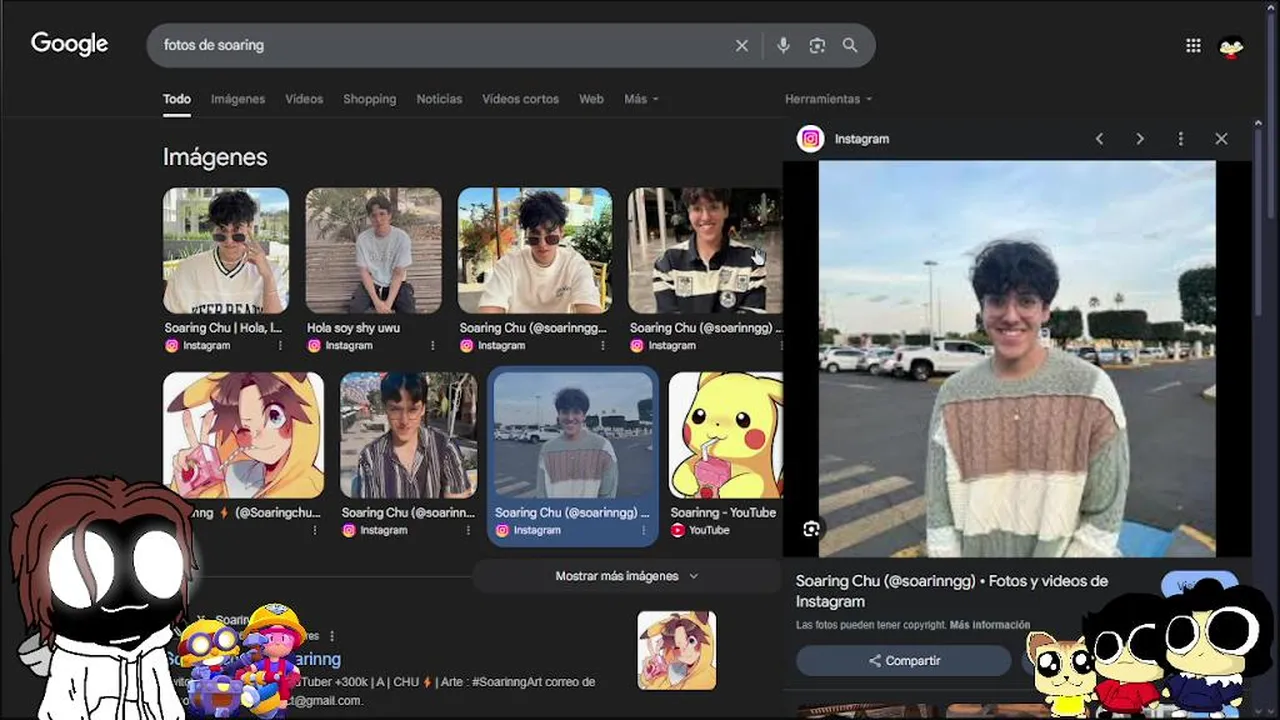This screenshot has width=1280, height=720.
Task: Switch to the Noticias tab
Action: point(439,99)
